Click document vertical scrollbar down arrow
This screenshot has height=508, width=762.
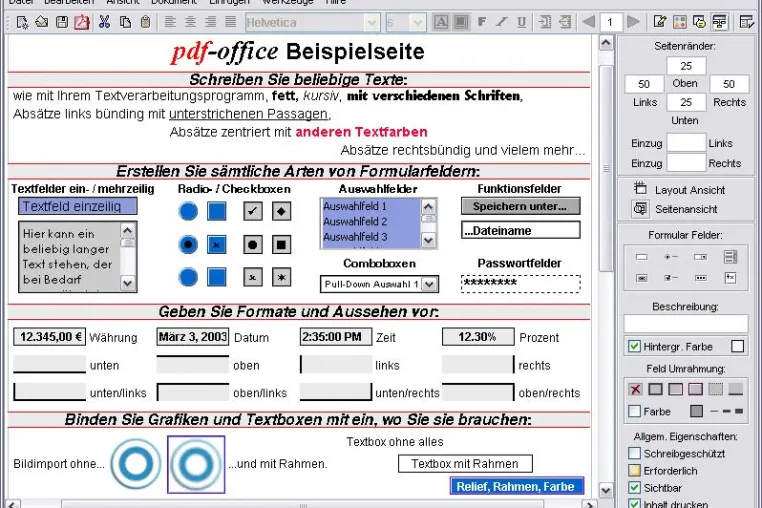coord(606,490)
